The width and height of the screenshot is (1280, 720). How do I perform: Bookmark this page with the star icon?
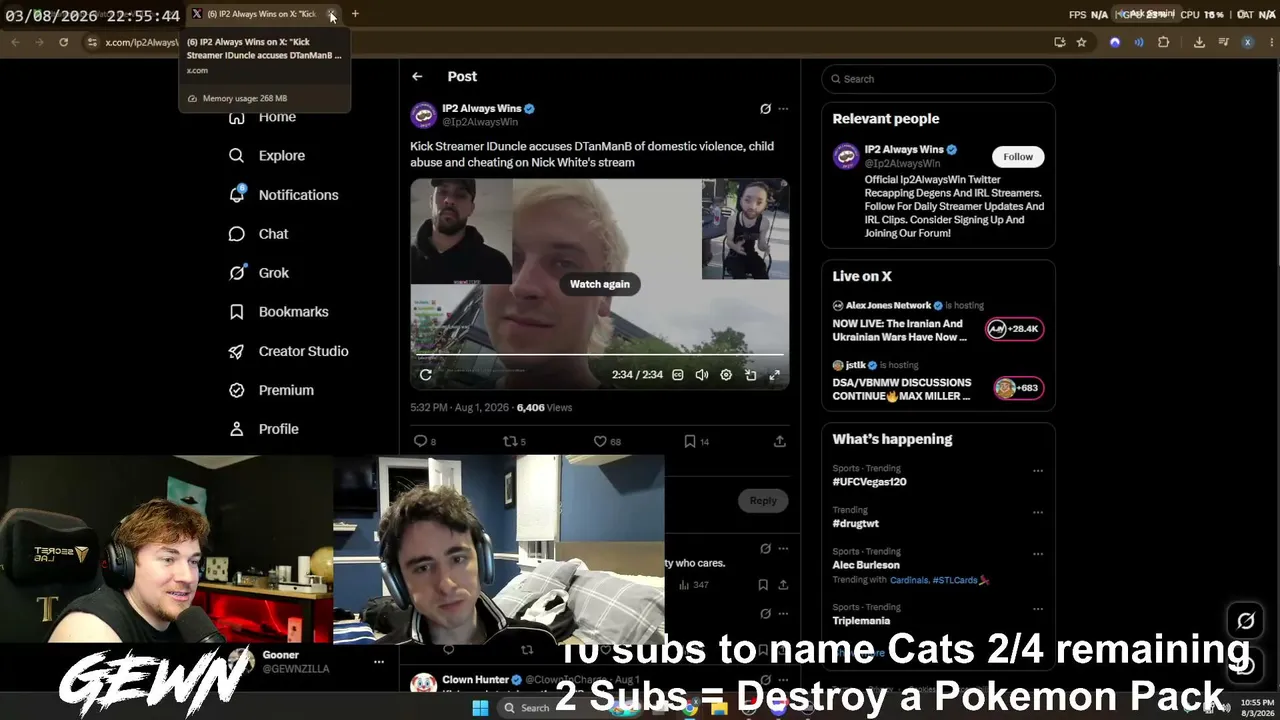(1081, 42)
